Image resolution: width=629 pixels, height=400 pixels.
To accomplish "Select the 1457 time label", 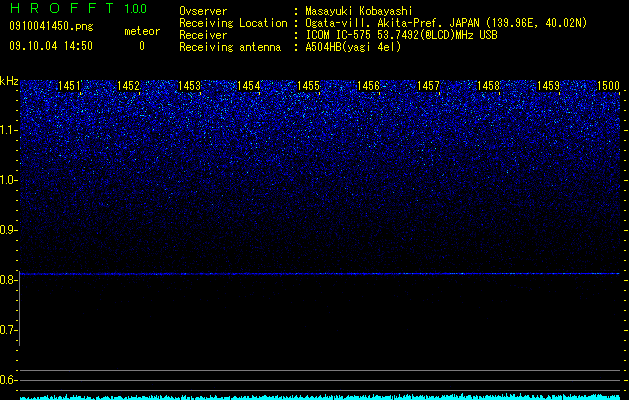I will coord(428,86).
